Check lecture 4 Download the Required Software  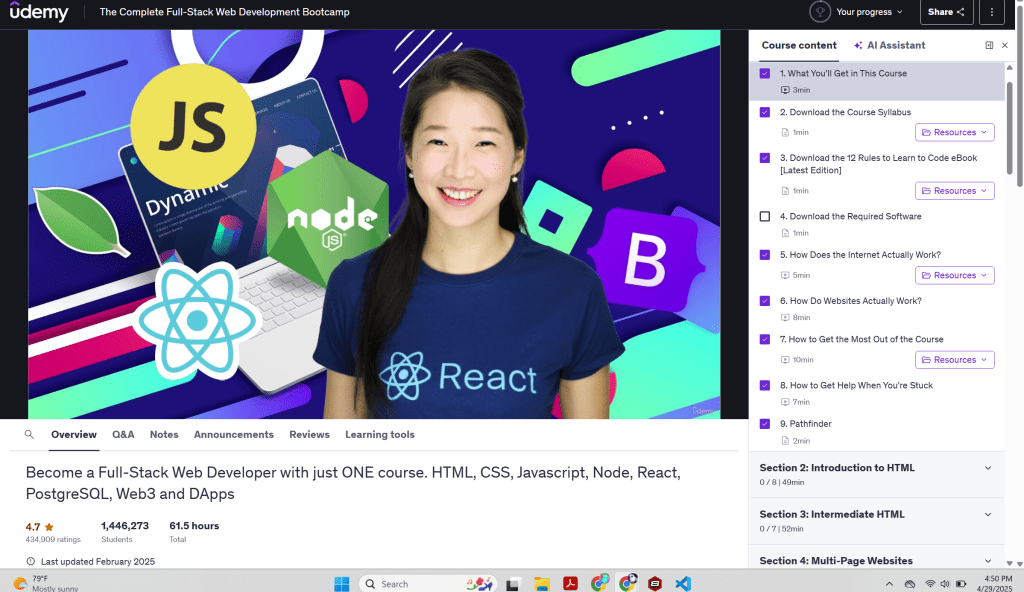pyautogui.click(x=765, y=216)
